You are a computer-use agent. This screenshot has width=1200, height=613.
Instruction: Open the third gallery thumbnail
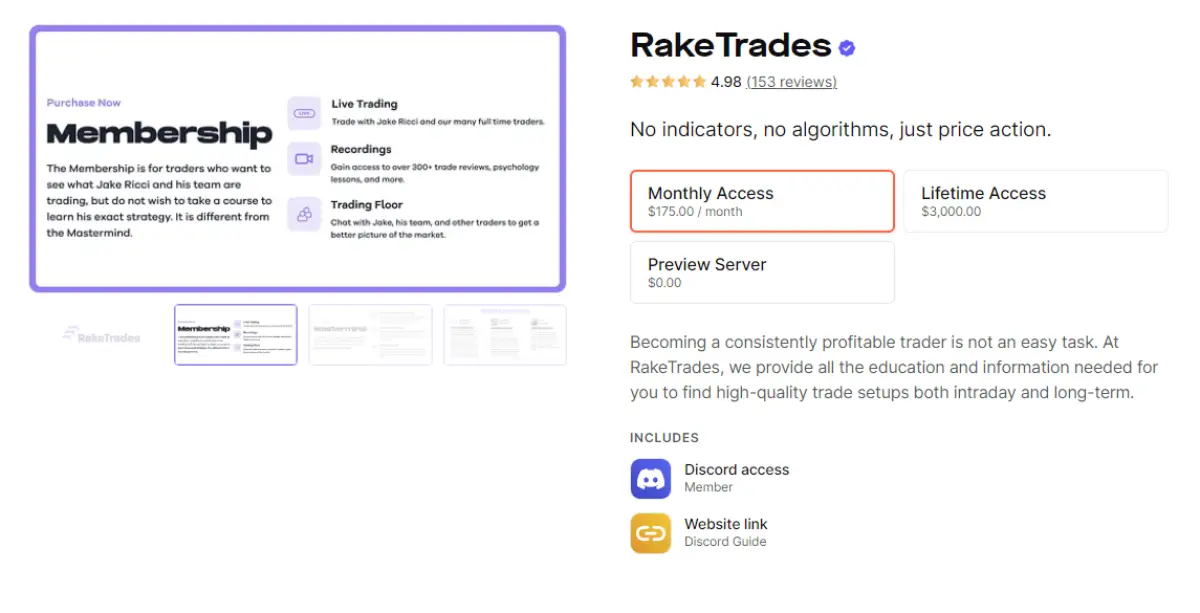click(x=370, y=334)
